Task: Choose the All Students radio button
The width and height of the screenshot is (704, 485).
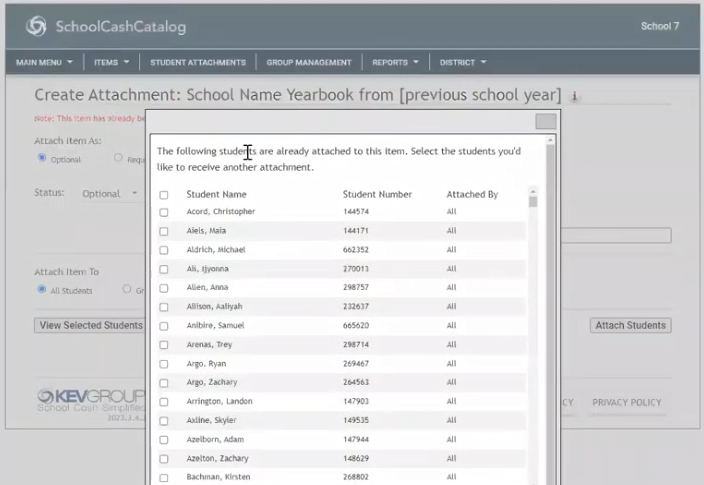Action: coord(42,289)
